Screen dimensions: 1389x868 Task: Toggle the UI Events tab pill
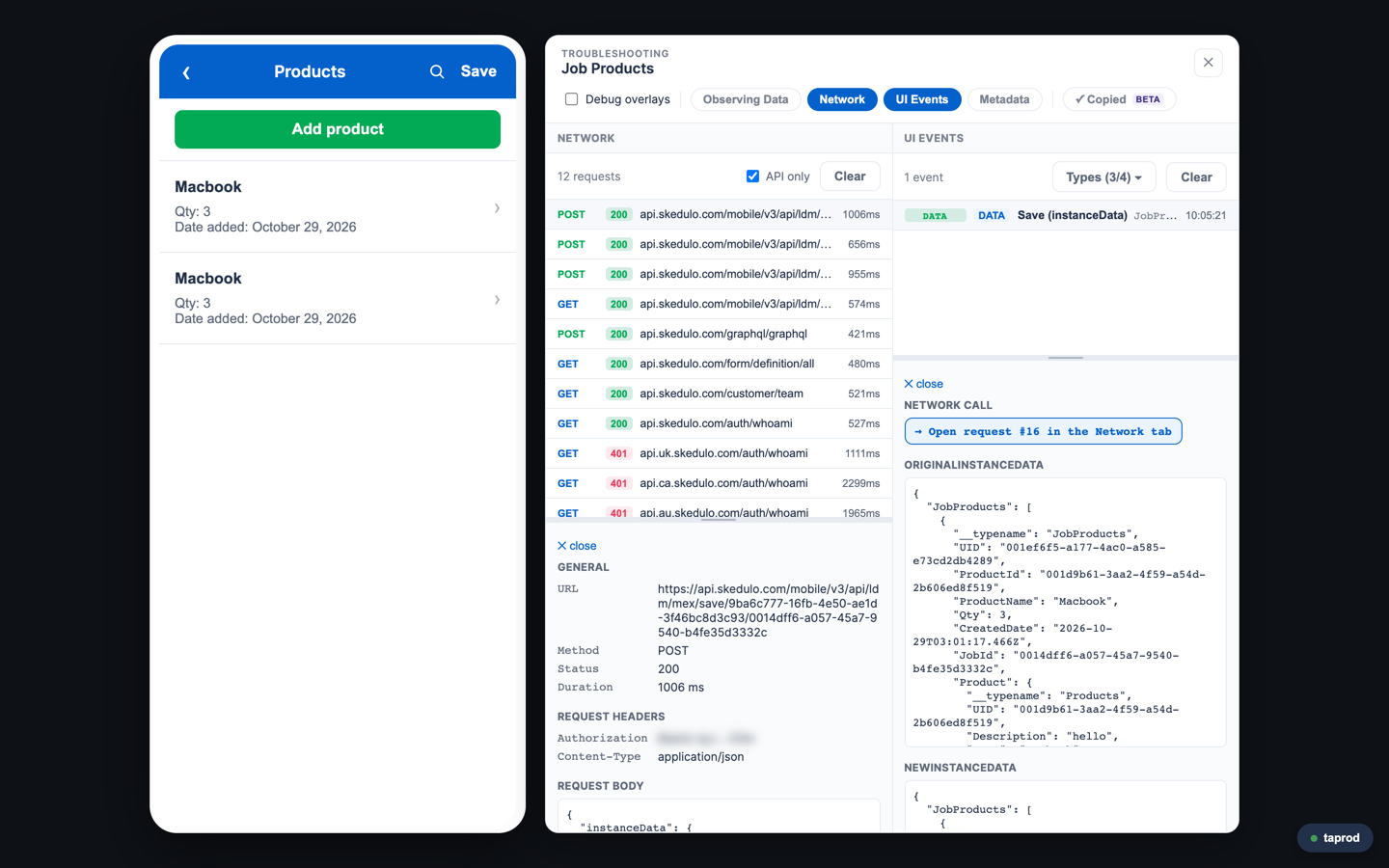[x=922, y=99]
